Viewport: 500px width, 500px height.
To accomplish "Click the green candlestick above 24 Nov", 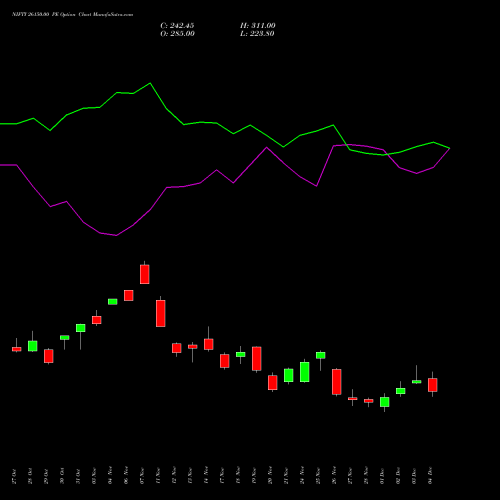I will 305,372.
